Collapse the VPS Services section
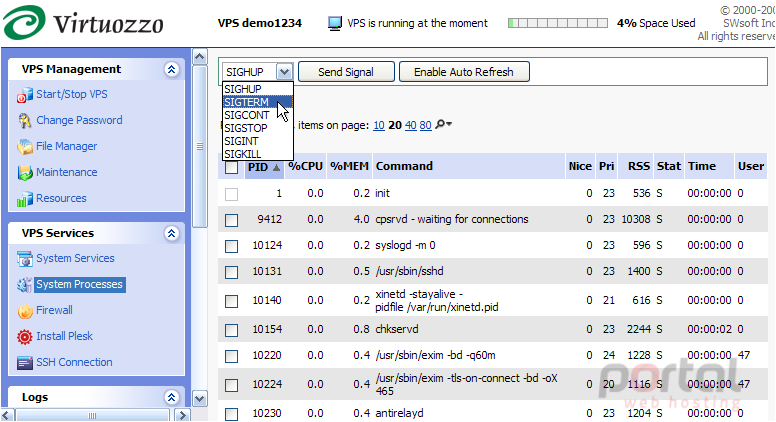 [x=171, y=234]
